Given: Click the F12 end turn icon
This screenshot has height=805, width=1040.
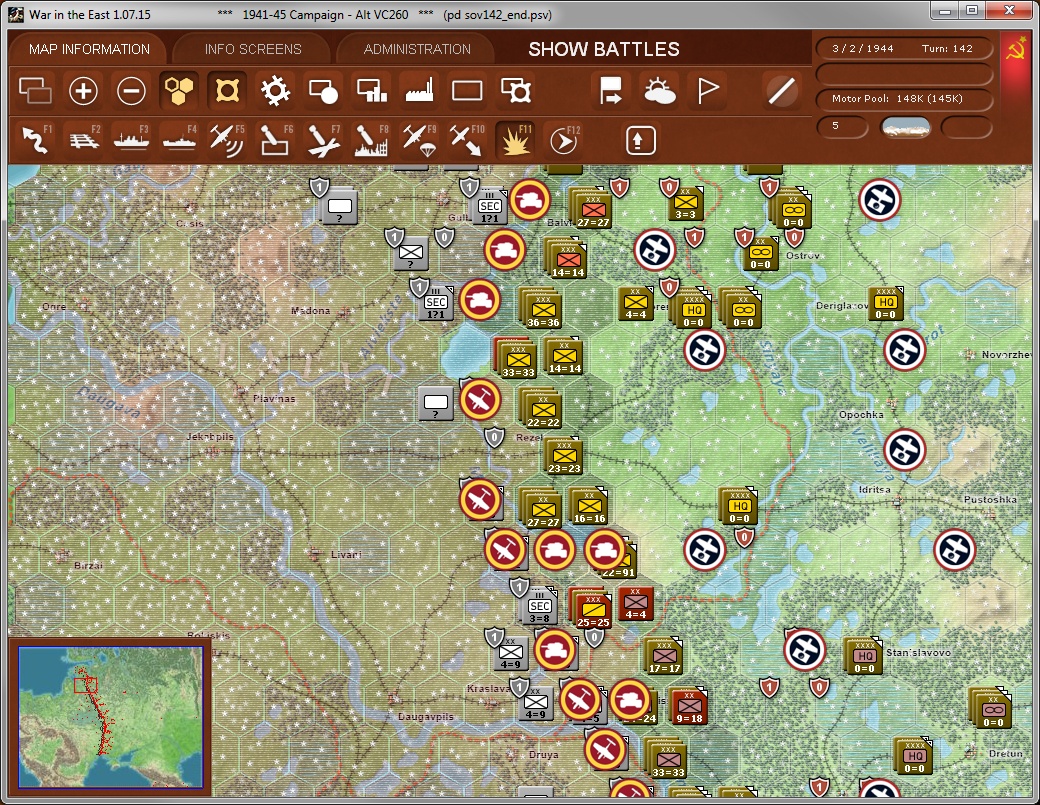Looking at the screenshot, I should pyautogui.click(x=564, y=140).
